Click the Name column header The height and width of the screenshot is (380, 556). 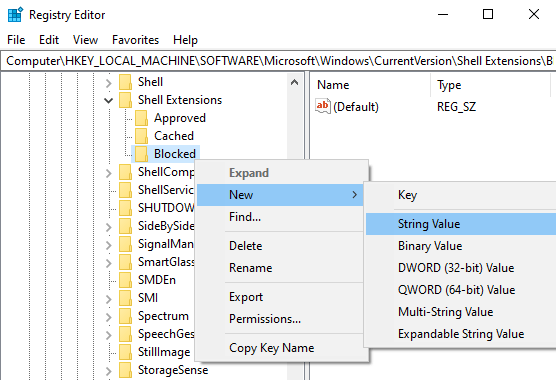coord(371,85)
